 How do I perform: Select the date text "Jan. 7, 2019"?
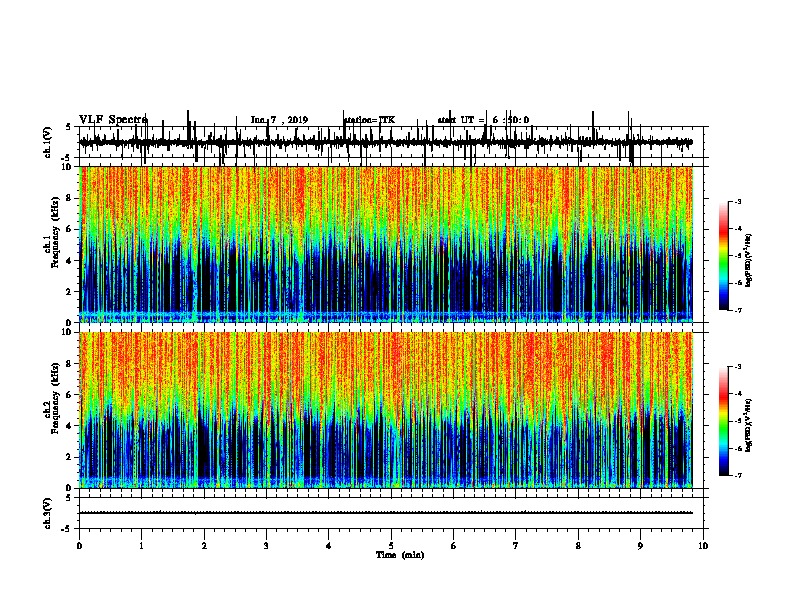pyautogui.click(x=279, y=120)
